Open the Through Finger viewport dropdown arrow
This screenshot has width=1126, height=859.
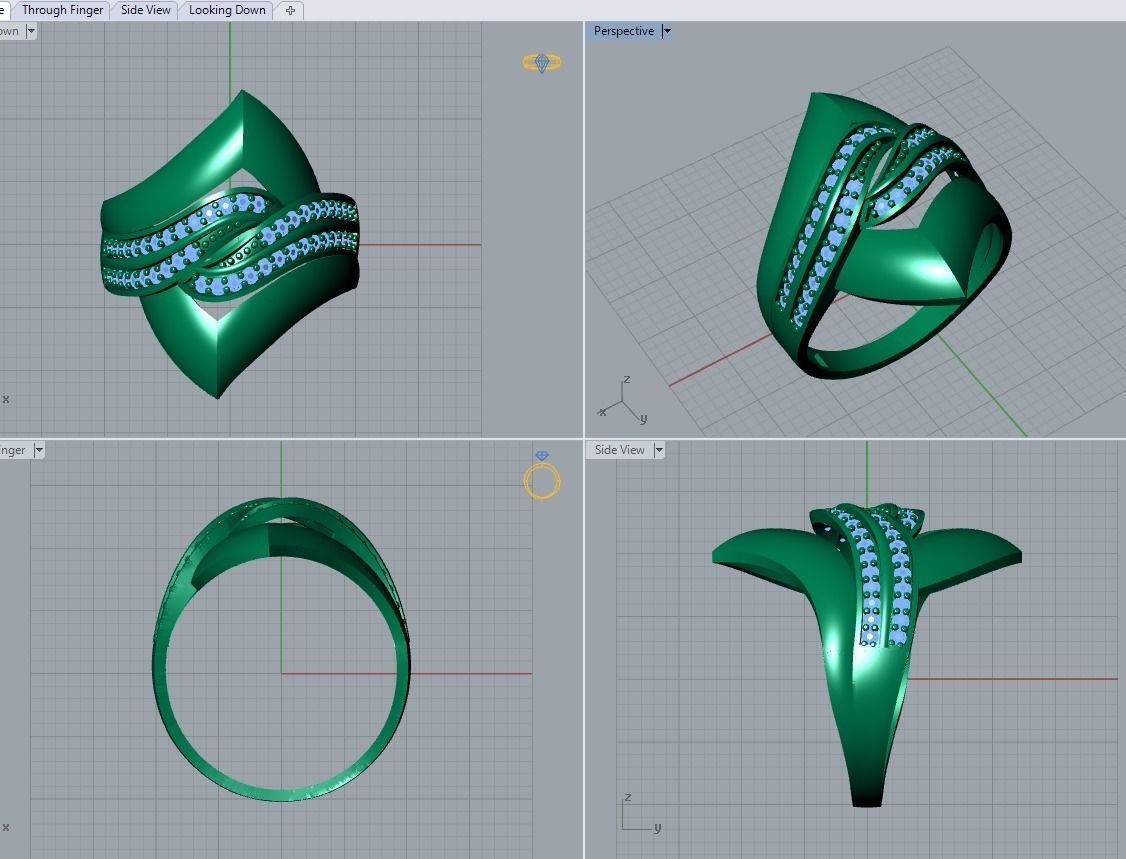coord(39,450)
